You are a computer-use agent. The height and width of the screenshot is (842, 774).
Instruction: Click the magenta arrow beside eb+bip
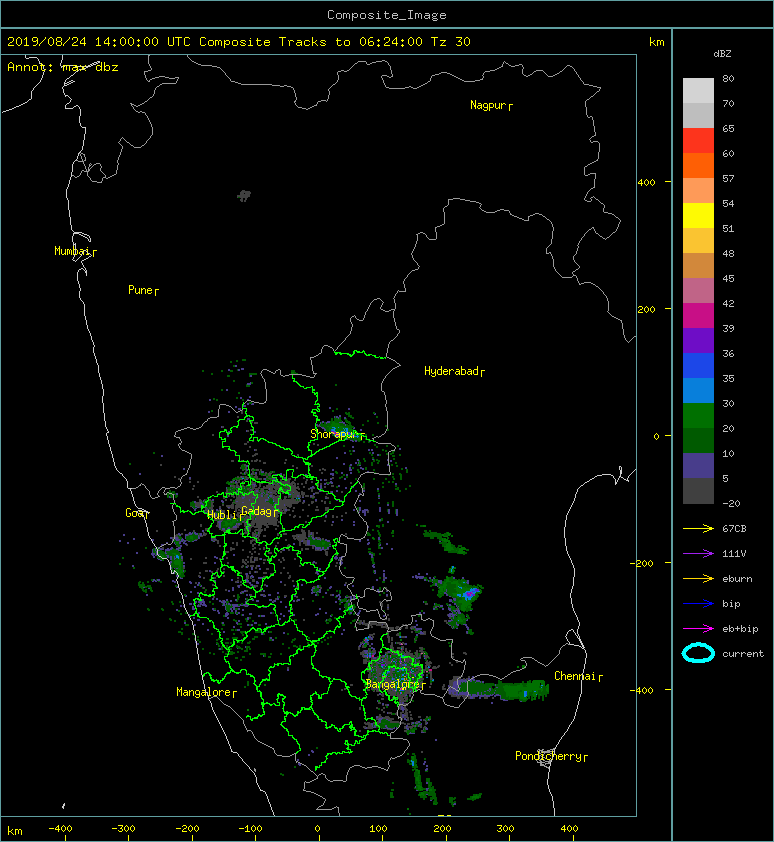698,629
